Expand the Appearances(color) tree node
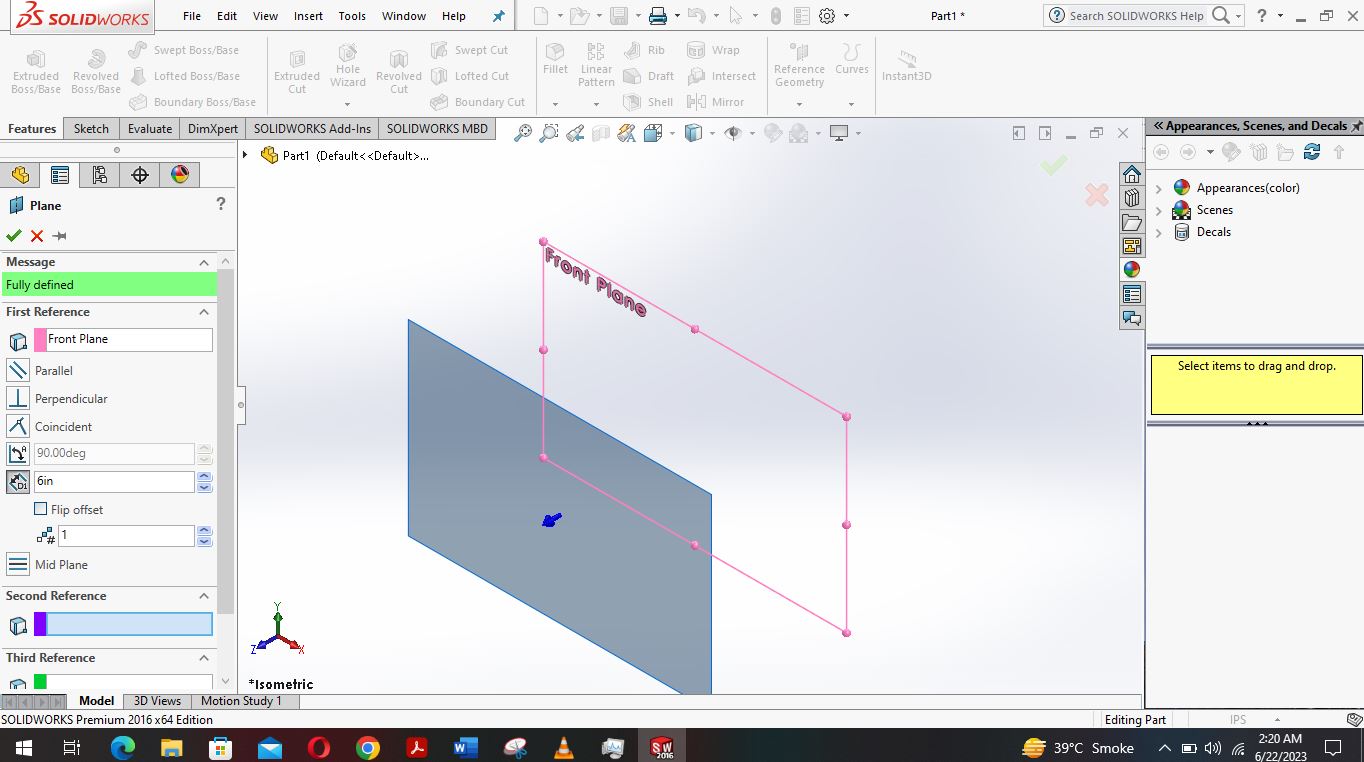Image resolution: width=1364 pixels, height=762 pixels. point(1159,188)
